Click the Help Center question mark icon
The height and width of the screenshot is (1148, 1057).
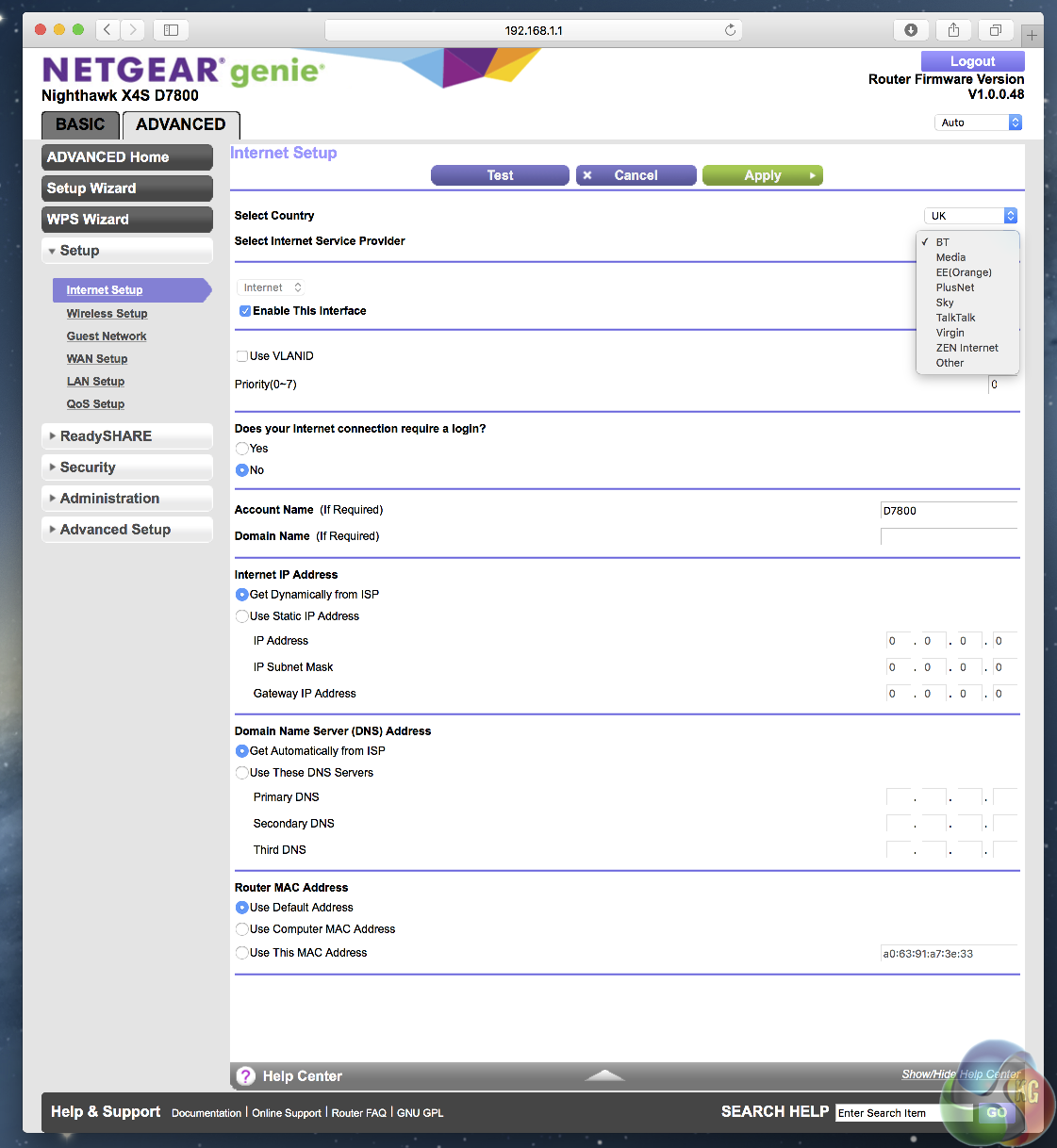point(246,1076)
